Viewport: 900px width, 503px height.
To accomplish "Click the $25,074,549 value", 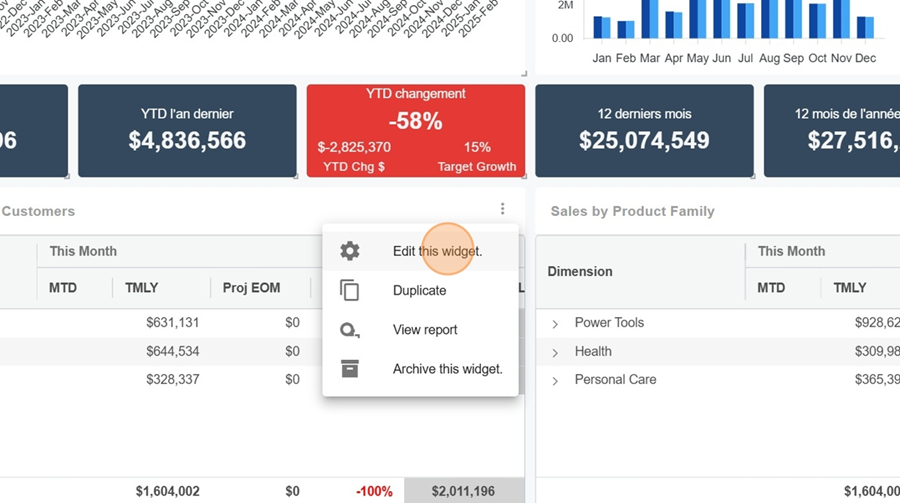I will click(x=644, y=141).
